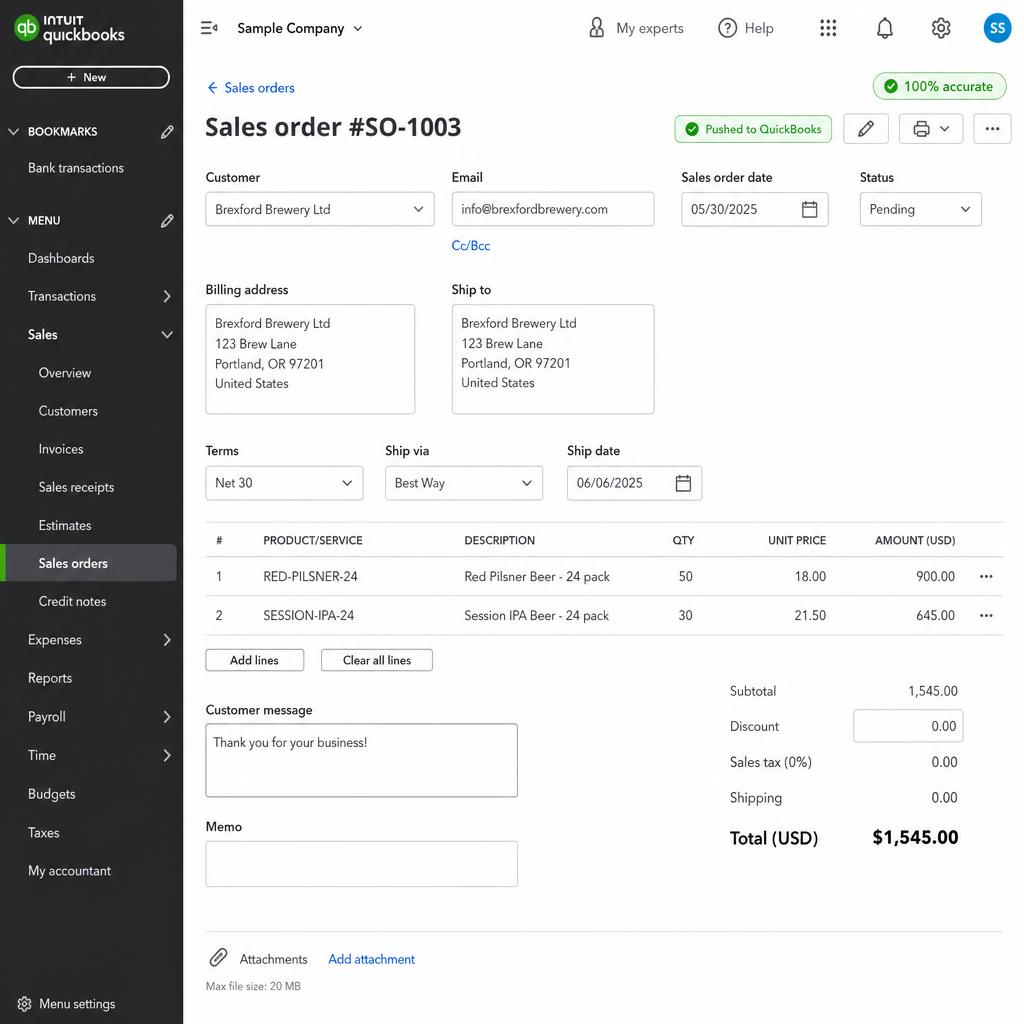This screenshot has width=1024, height=1024.
Task: Open the Menu settings gear
Action: click(x=24, y=1004)
